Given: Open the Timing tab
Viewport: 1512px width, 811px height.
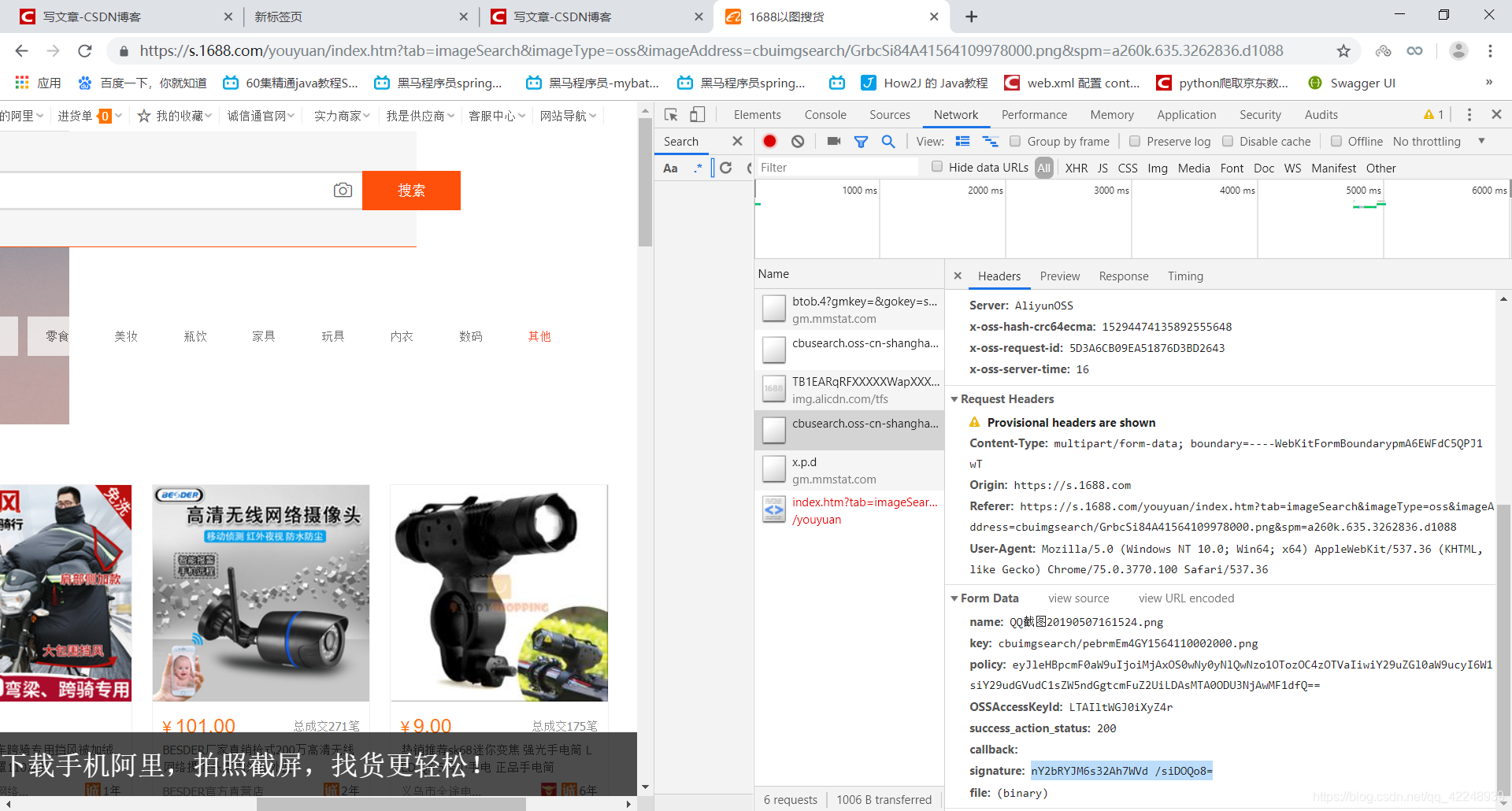Looking at the screenshot, I should [1185, 276].
